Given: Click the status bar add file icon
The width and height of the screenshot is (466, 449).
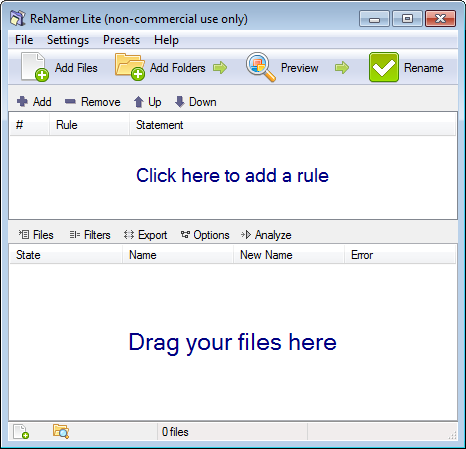Looking at the screenshot, I should pyautogui.click(x=21, y=431).
